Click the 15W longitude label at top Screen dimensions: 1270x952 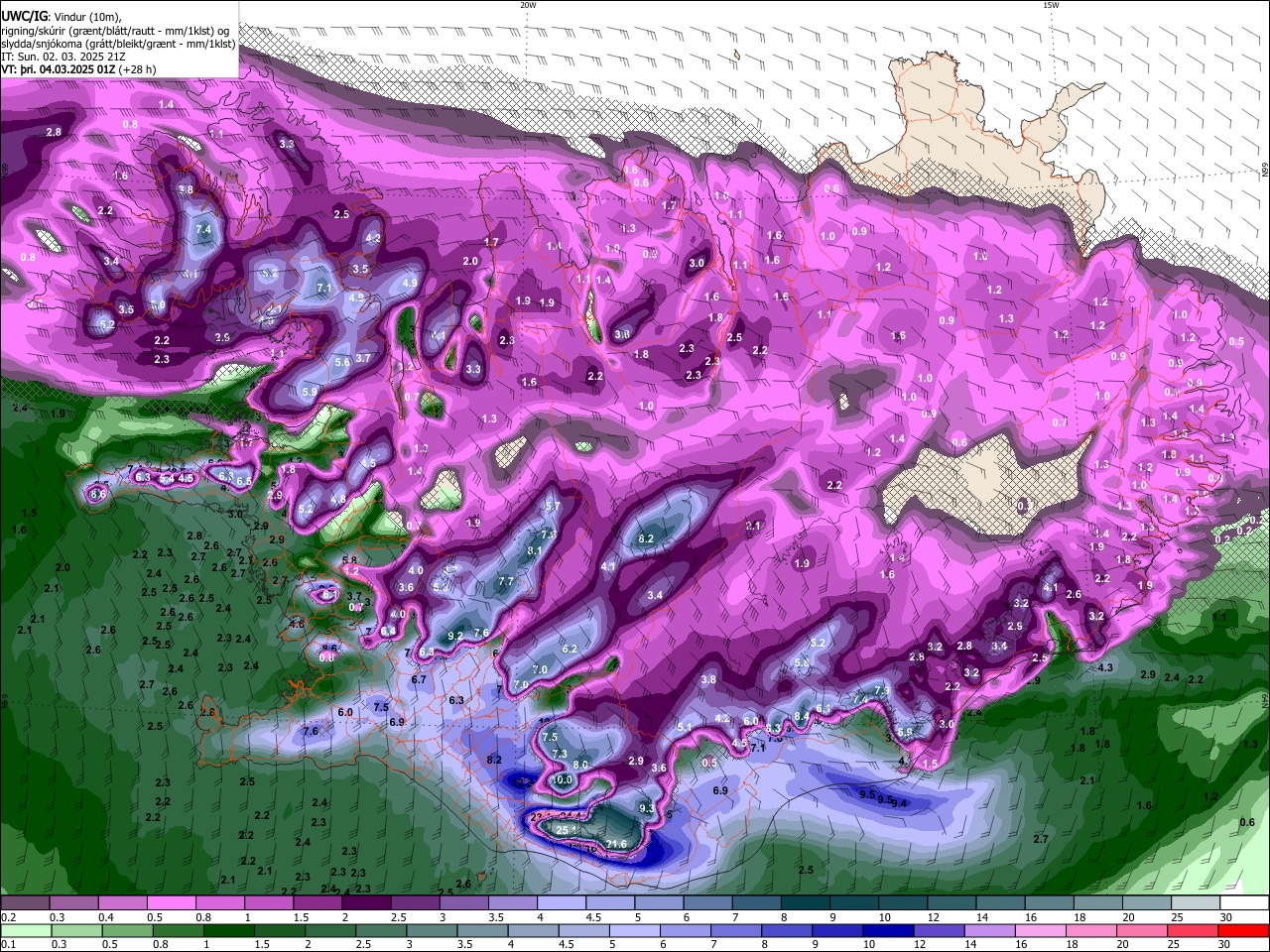(x=1051, y=5)
